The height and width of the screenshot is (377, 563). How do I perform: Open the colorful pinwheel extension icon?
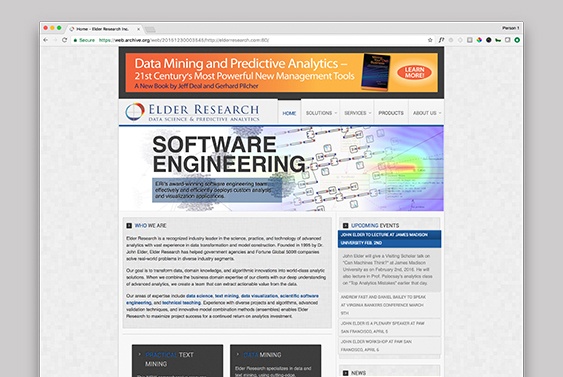pyautogui.click(x=479, y=40)
